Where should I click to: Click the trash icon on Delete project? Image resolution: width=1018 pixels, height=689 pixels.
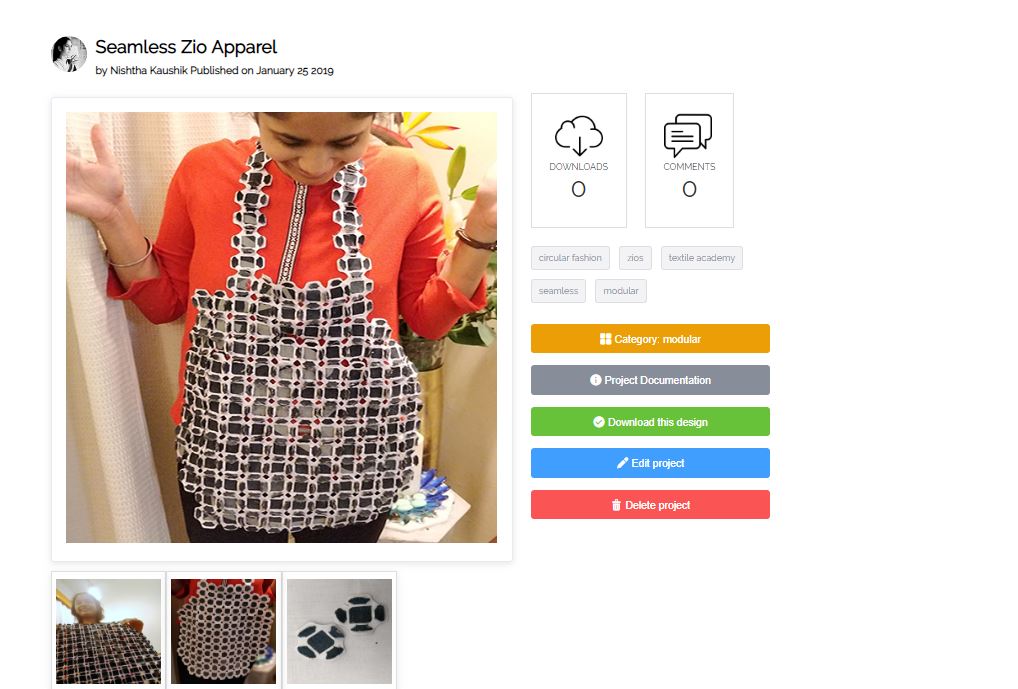(x=616, y=505)
